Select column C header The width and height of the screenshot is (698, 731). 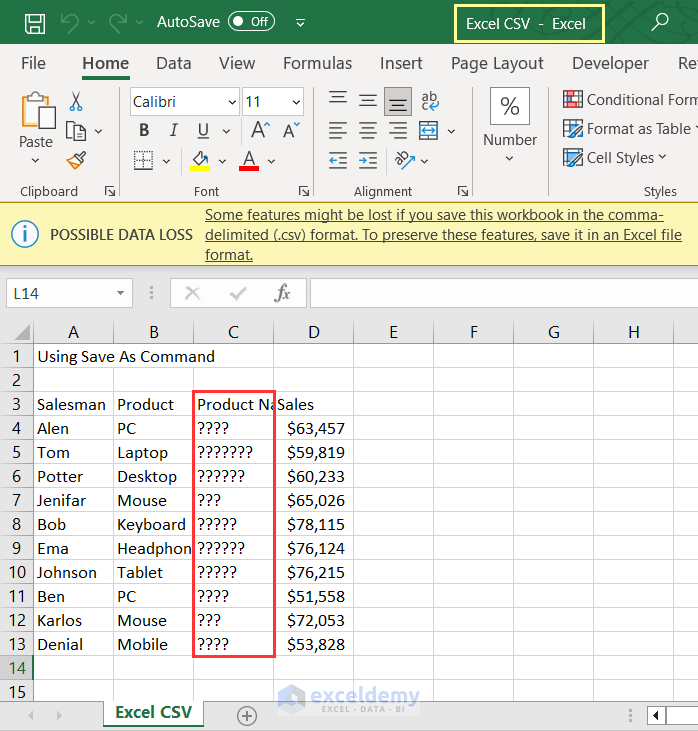coord(233,332)
